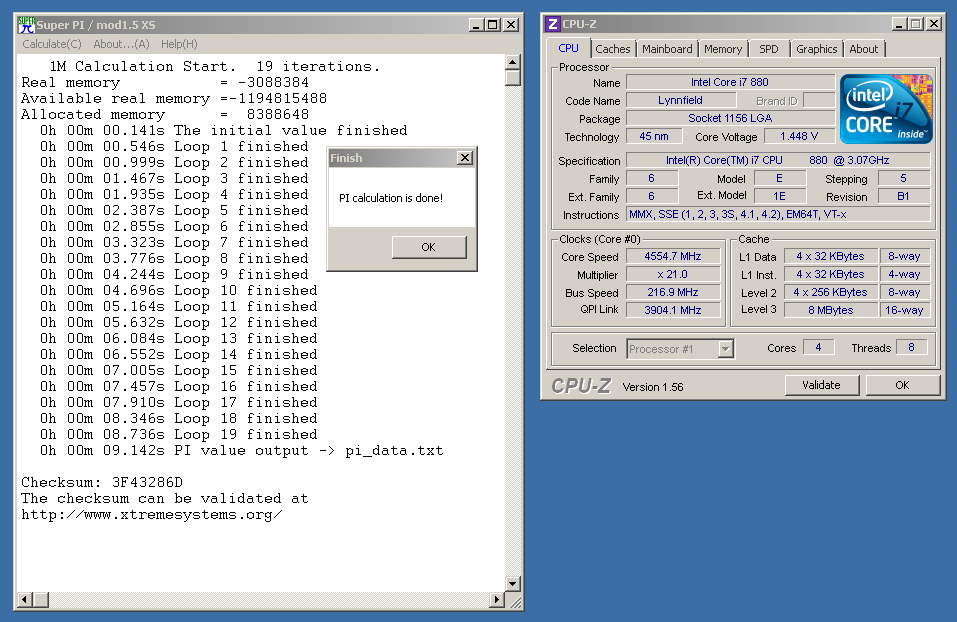The width and height of the screenshot is (957, 622).
Task: Click the Bus Speed value '216.9 MHz'
Action: [673, 292]
